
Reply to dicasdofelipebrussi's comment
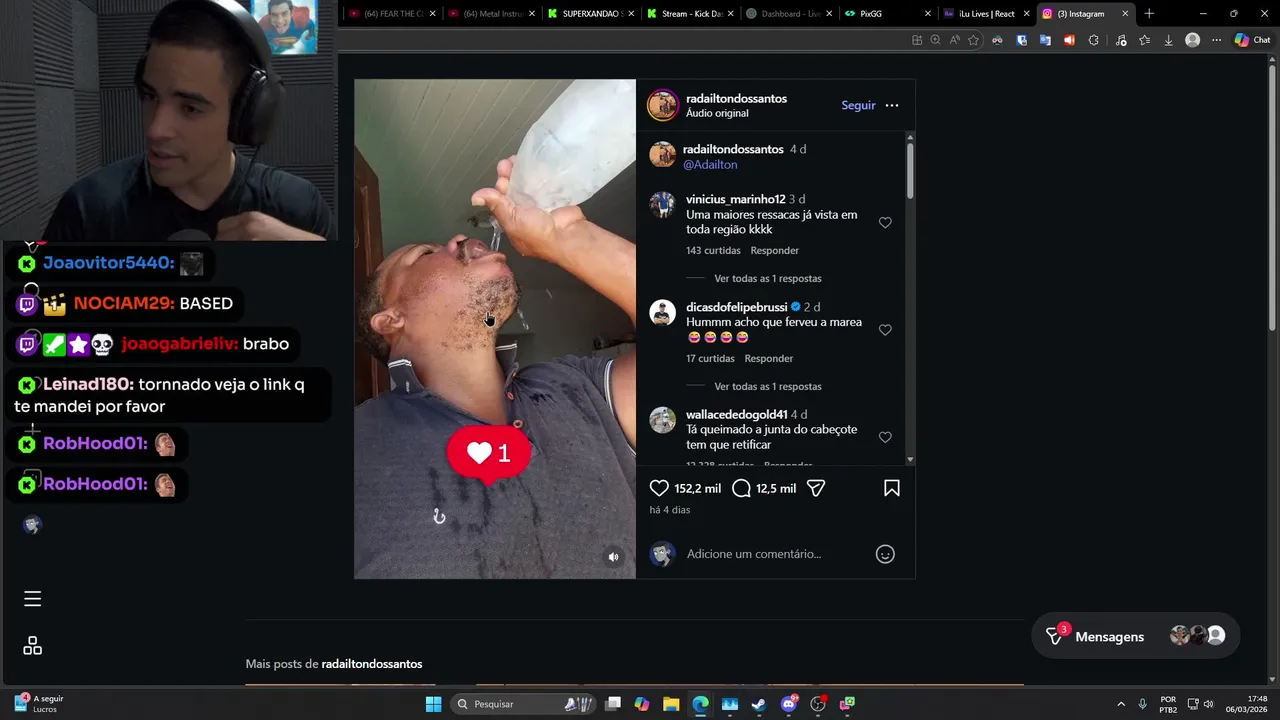click(769, 358)
